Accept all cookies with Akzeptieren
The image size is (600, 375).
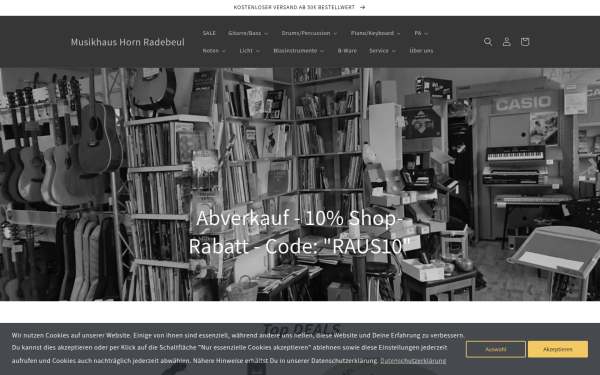point(558,349)
